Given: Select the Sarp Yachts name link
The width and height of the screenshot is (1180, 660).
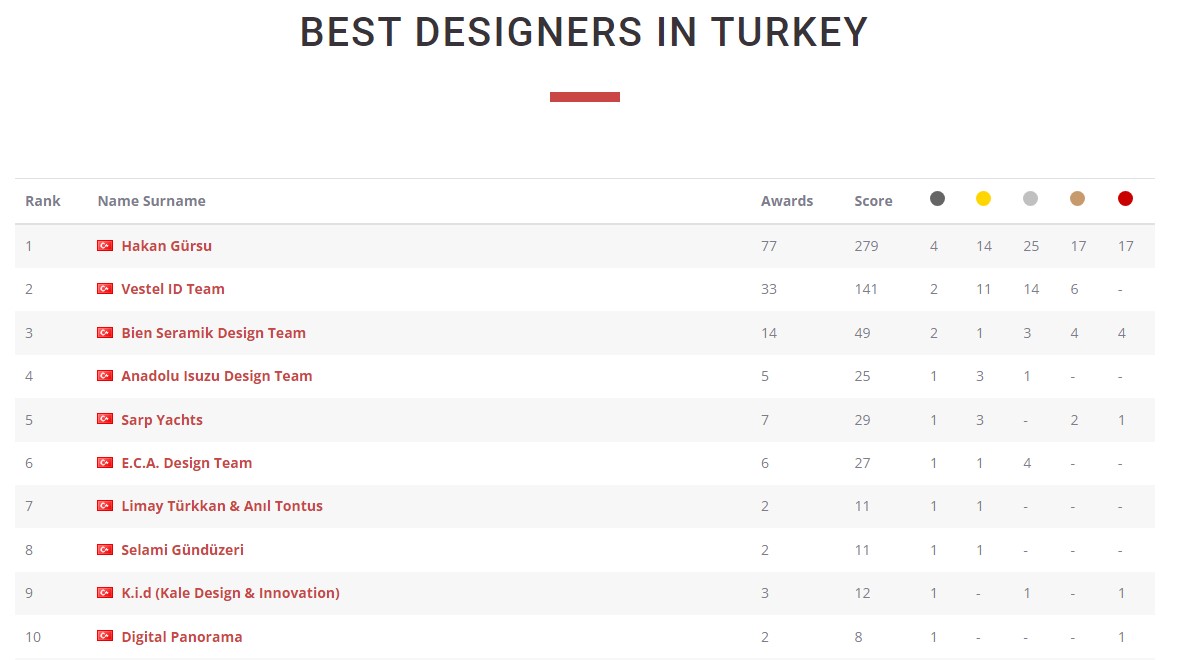Looking at the screenshot, I should 162,420.
